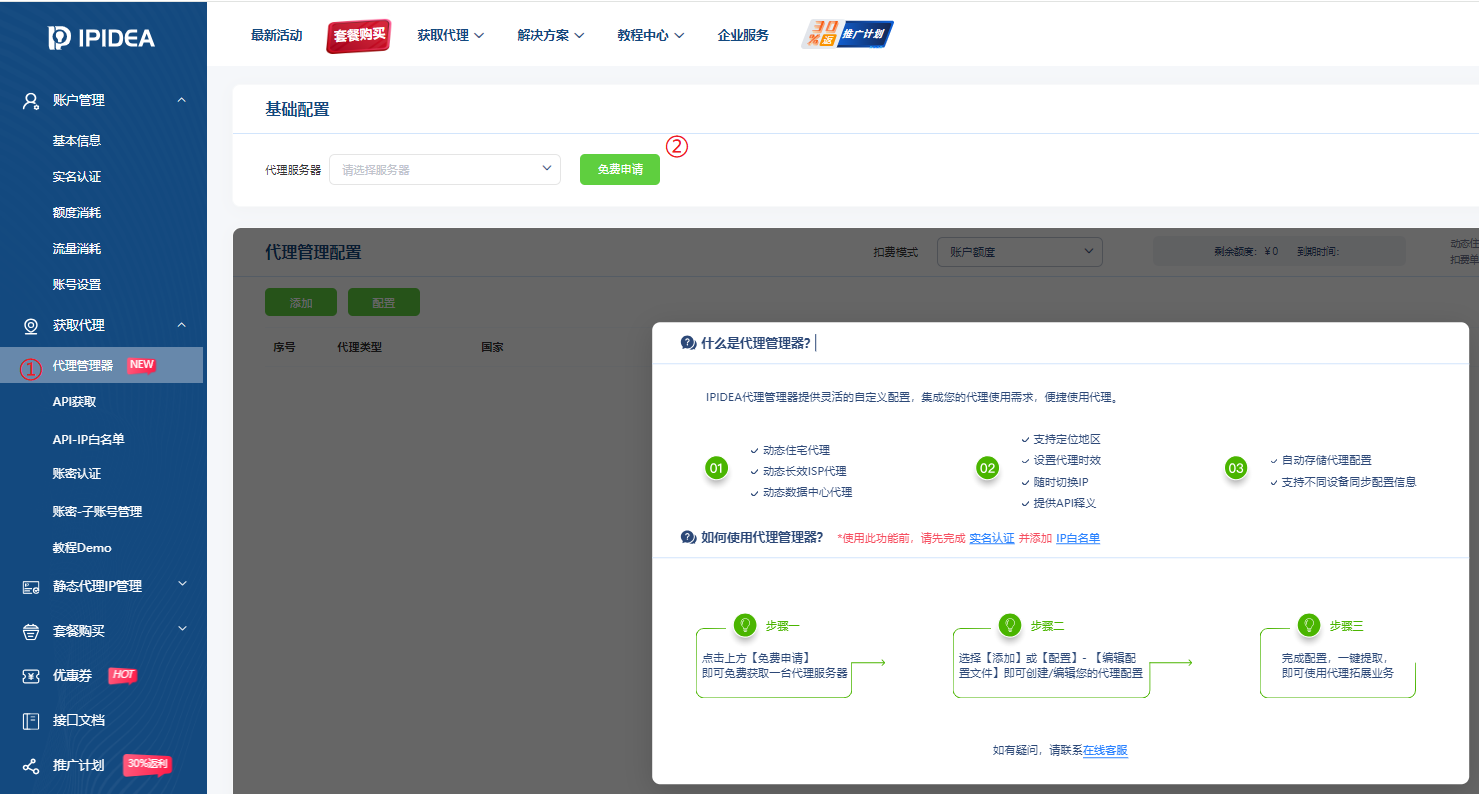
Task: Select API-IP白名单 in sidebar
Action: tap(88, 439)
